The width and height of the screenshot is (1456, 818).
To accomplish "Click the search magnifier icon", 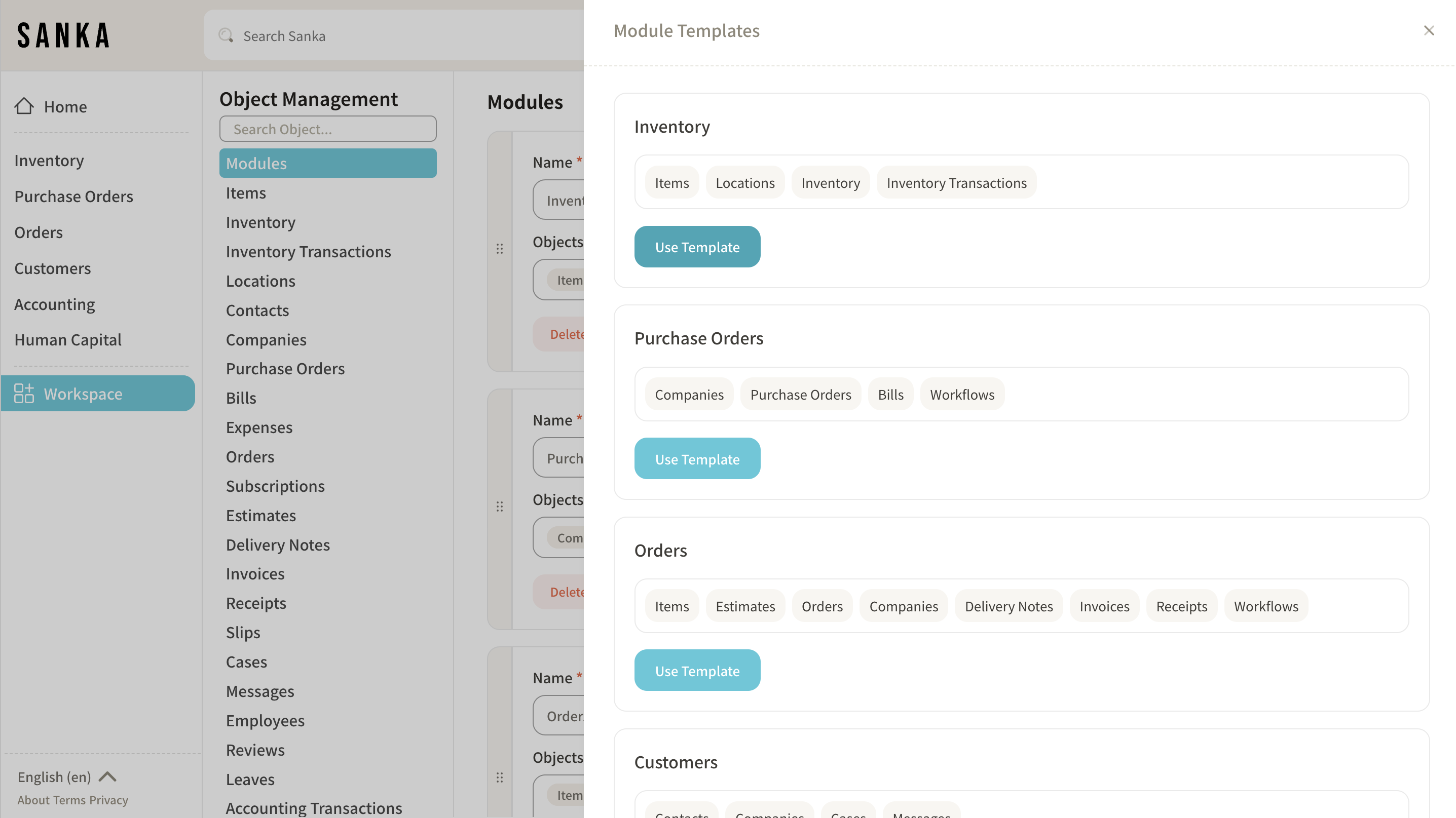I will click(226, 35).
